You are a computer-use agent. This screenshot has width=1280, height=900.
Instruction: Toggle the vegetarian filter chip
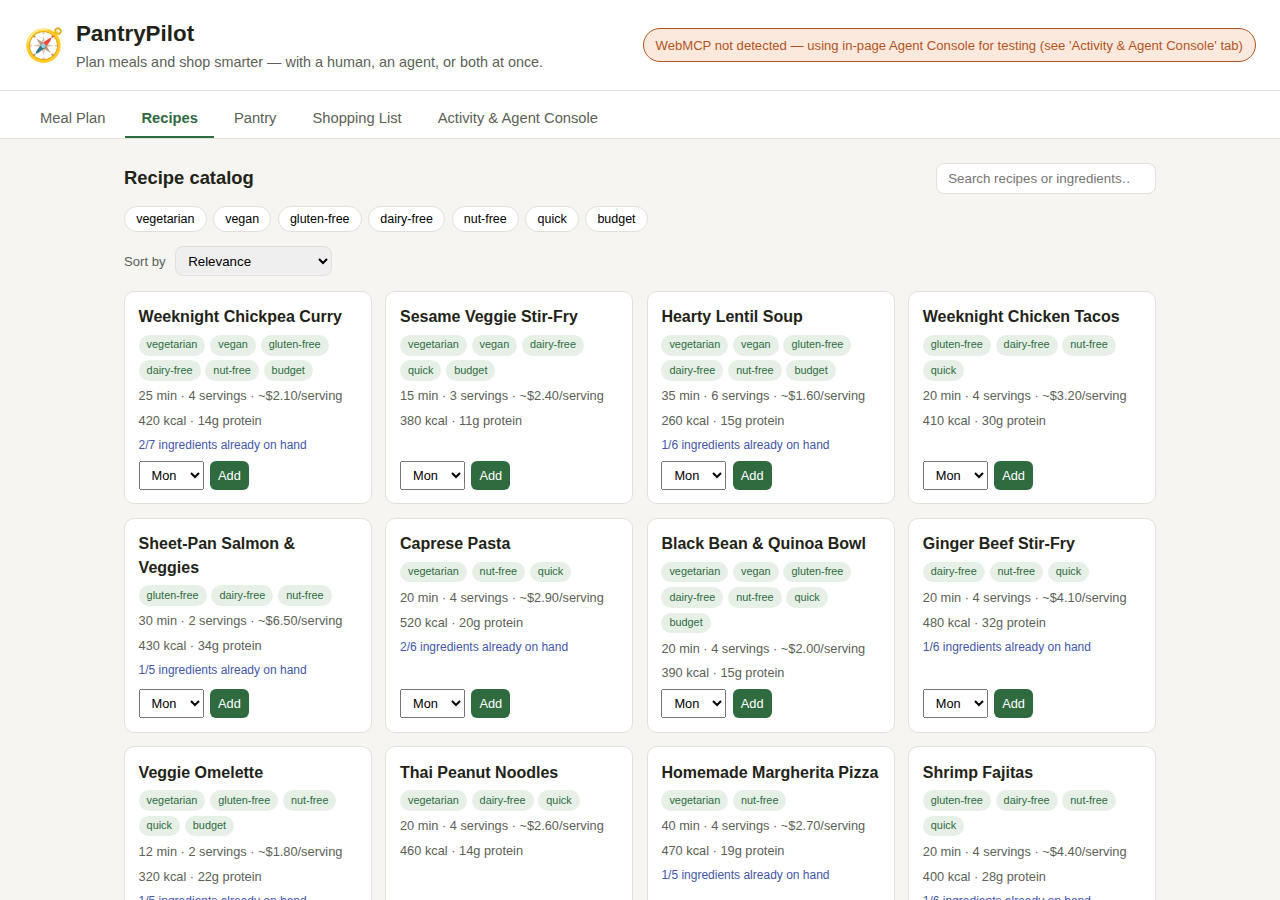[x=165, y=219]
